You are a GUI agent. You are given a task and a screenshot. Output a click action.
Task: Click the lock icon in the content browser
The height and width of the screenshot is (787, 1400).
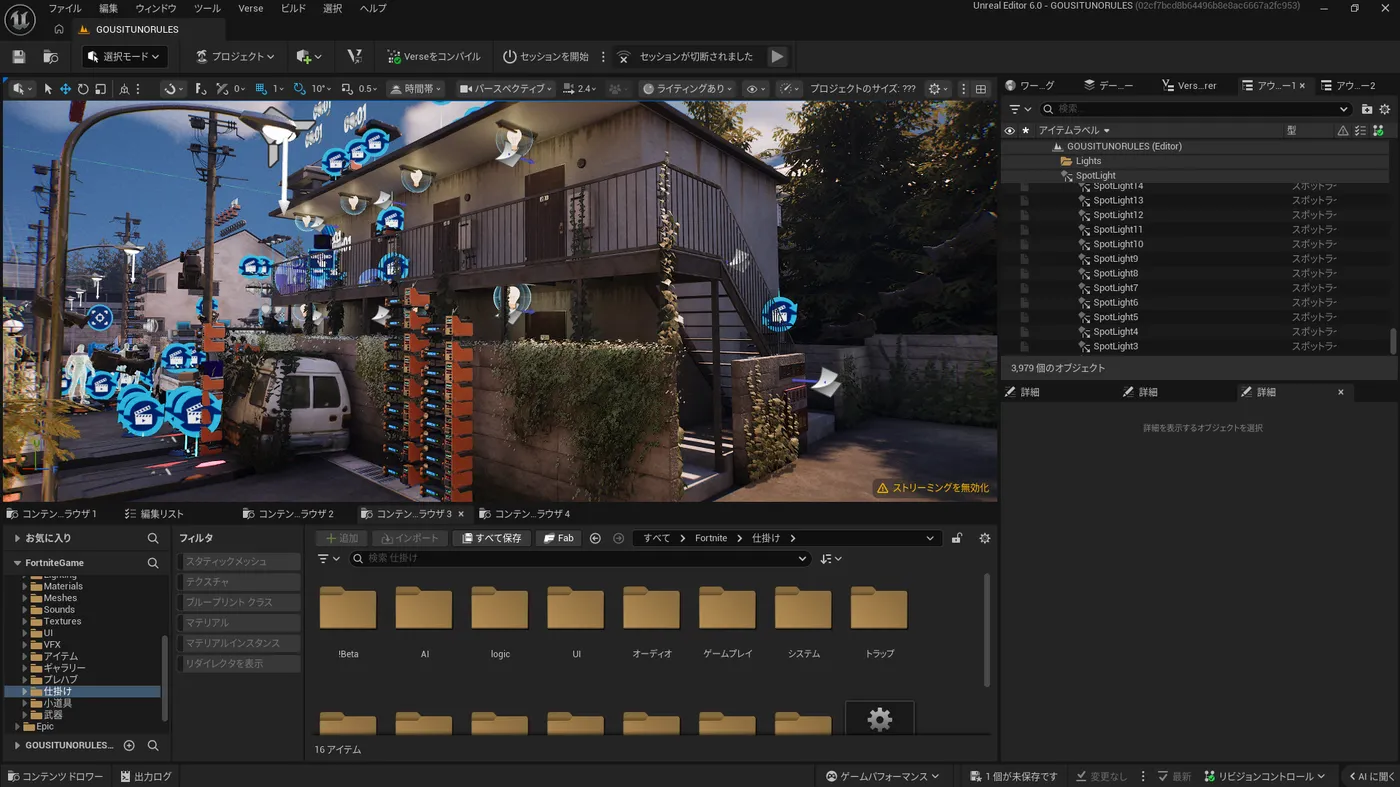957,538
